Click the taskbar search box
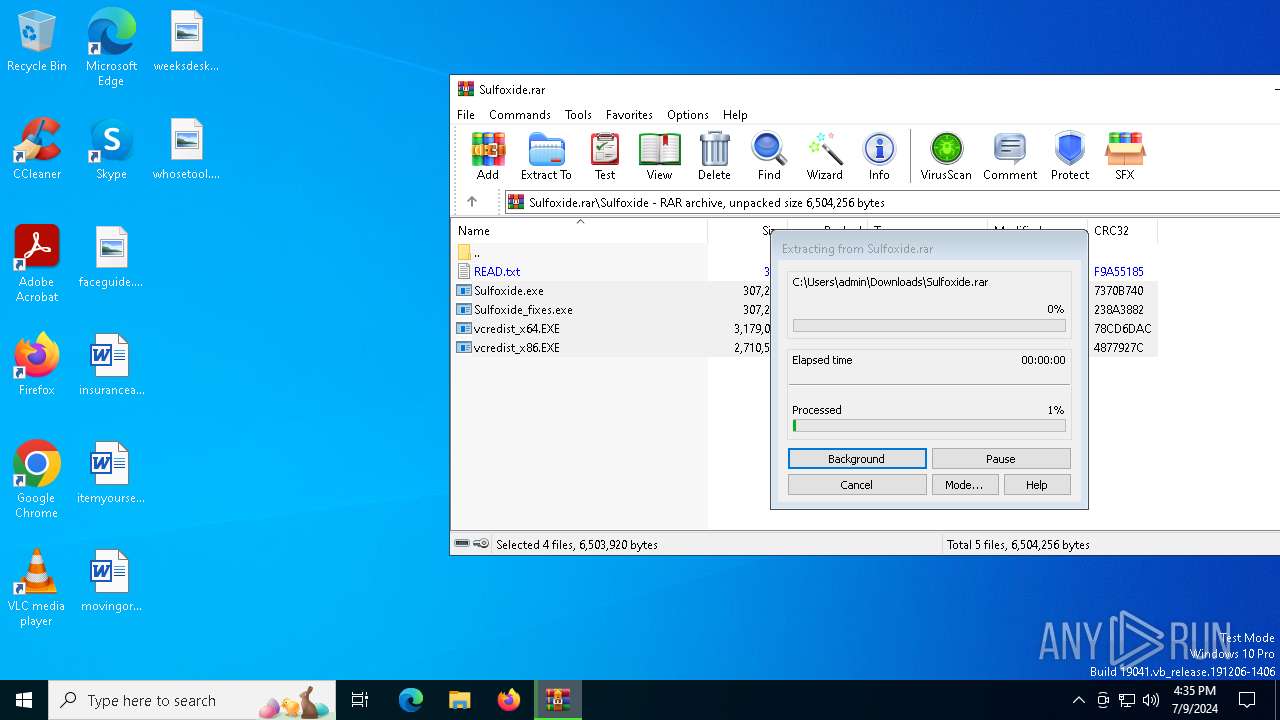This screenshot has height=720, width=1280. pyautogui.click(x=191, y=700)
